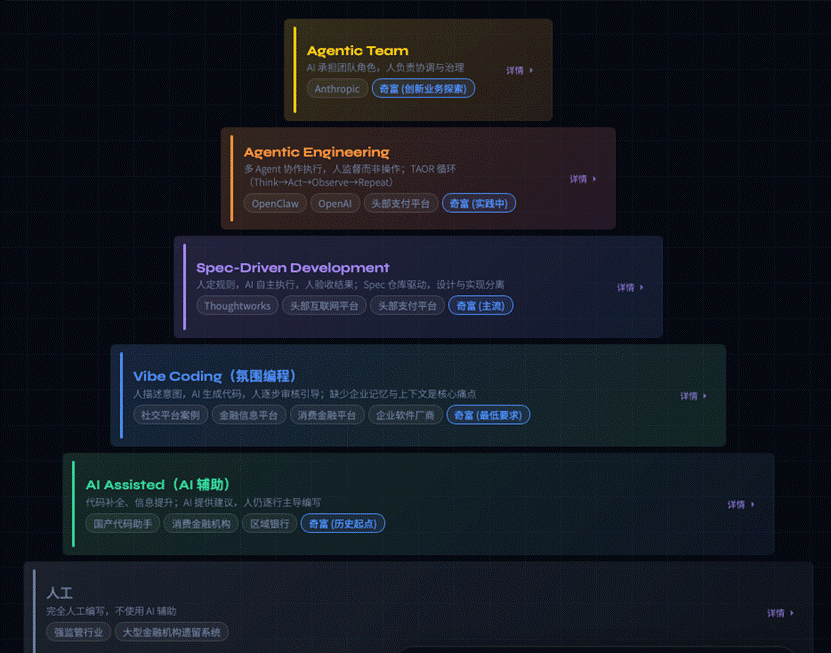
Task: Click description starting 人定规则，AI 自主执行
Action: pos(350,285)
